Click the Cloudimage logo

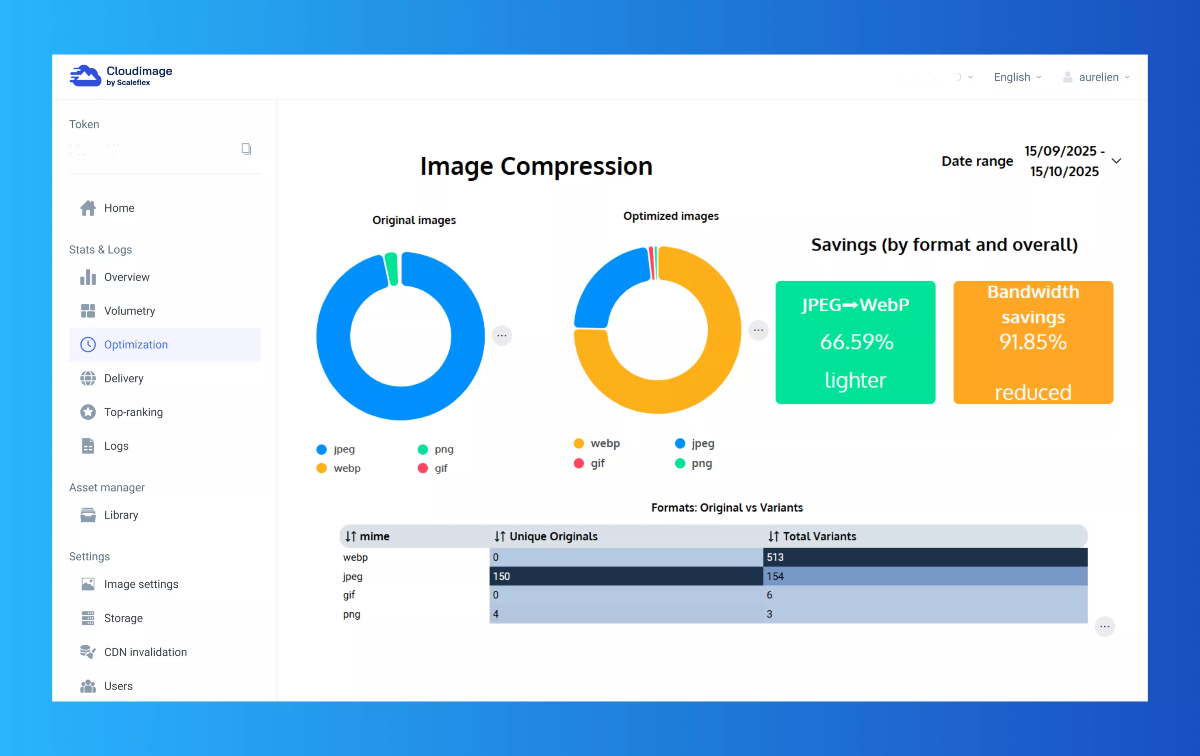pos(120,75)
